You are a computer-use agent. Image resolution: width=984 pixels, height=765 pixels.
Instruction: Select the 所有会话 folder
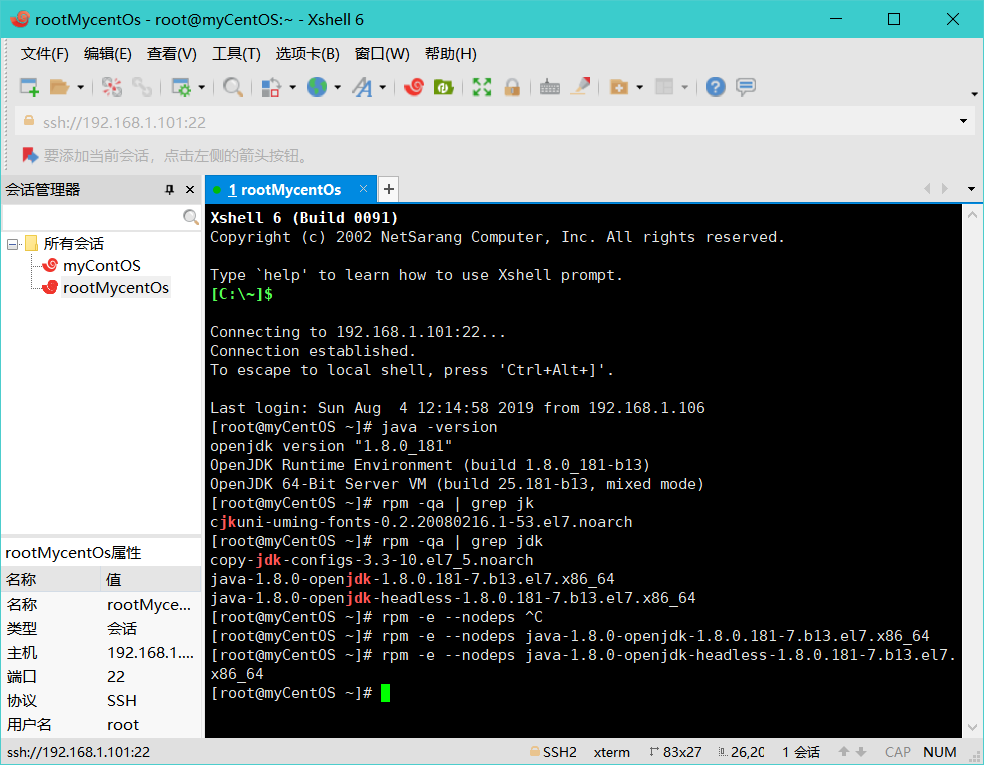pos(73,243)
